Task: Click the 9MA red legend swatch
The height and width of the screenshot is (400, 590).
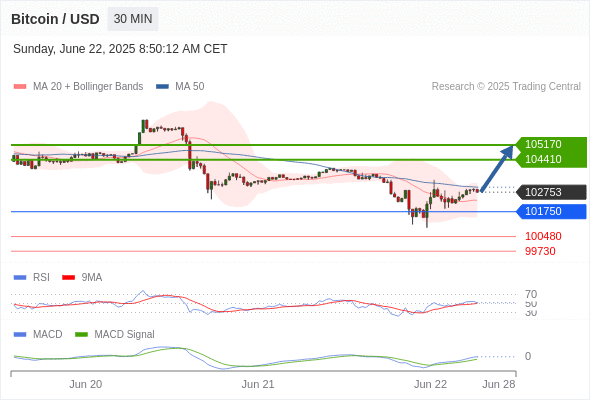Action: pos(68,278)
